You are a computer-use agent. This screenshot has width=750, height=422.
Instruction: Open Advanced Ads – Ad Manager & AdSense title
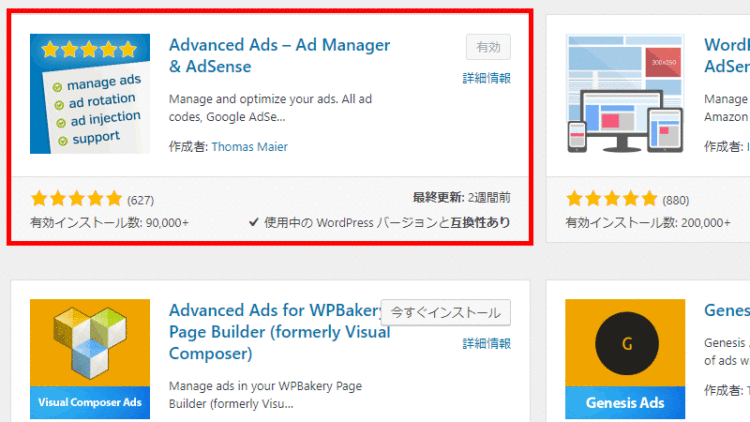pyautogui.click(x=279, y=56)
